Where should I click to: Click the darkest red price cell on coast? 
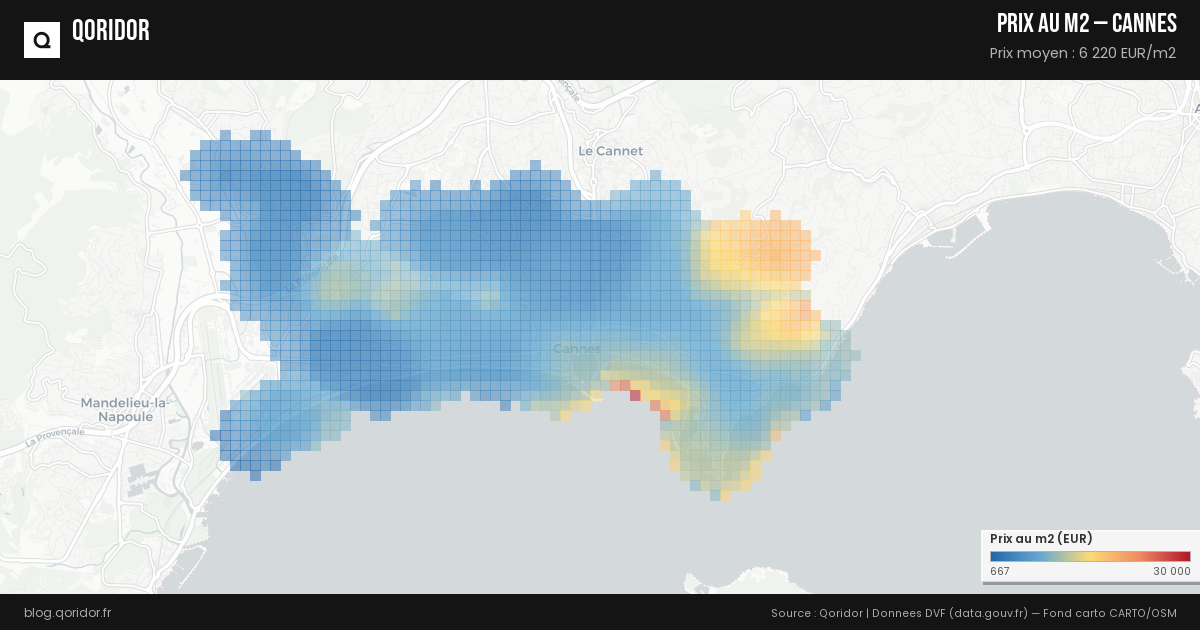point(635,396)
